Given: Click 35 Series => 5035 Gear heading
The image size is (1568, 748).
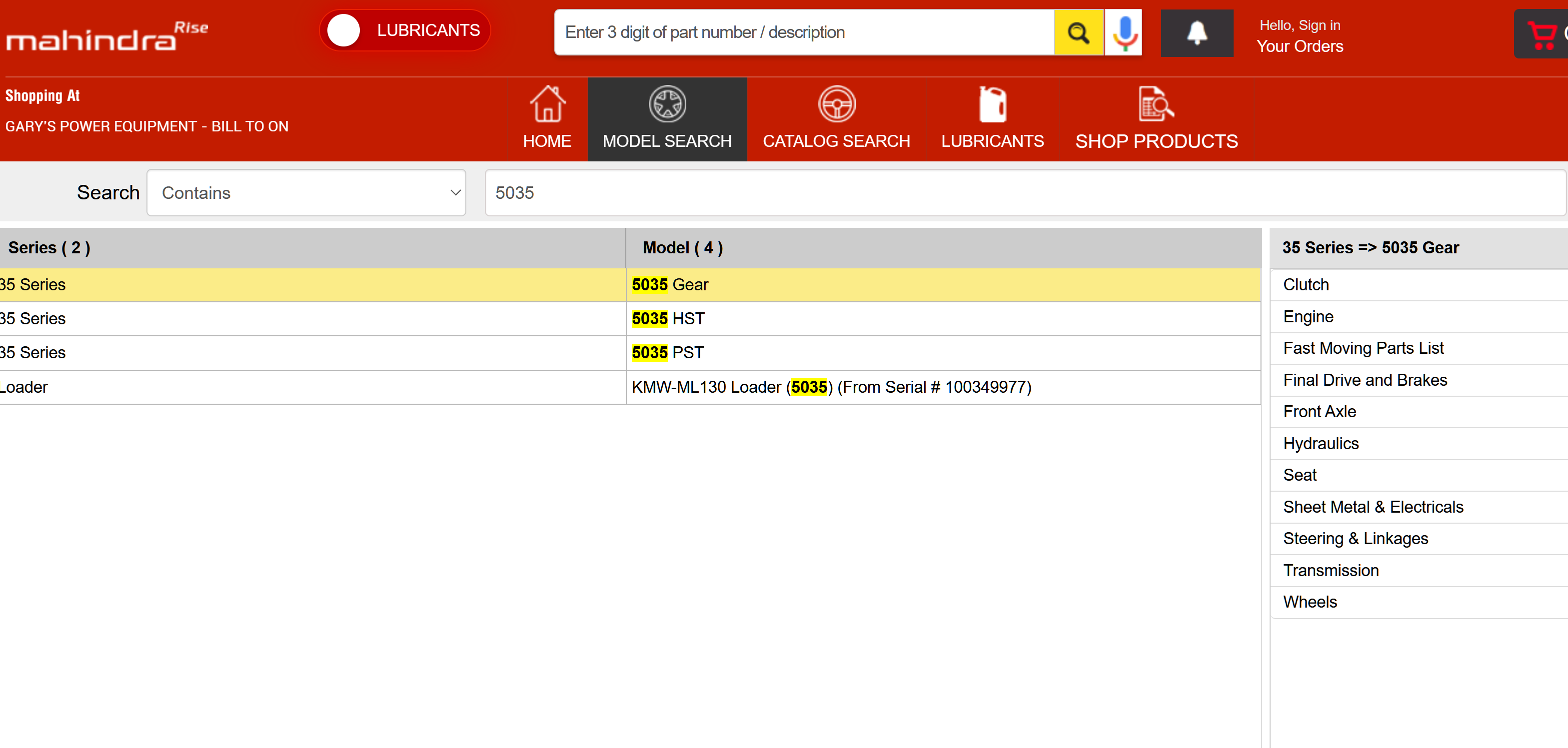Looking at the screenshot, I should point(1370,248).
